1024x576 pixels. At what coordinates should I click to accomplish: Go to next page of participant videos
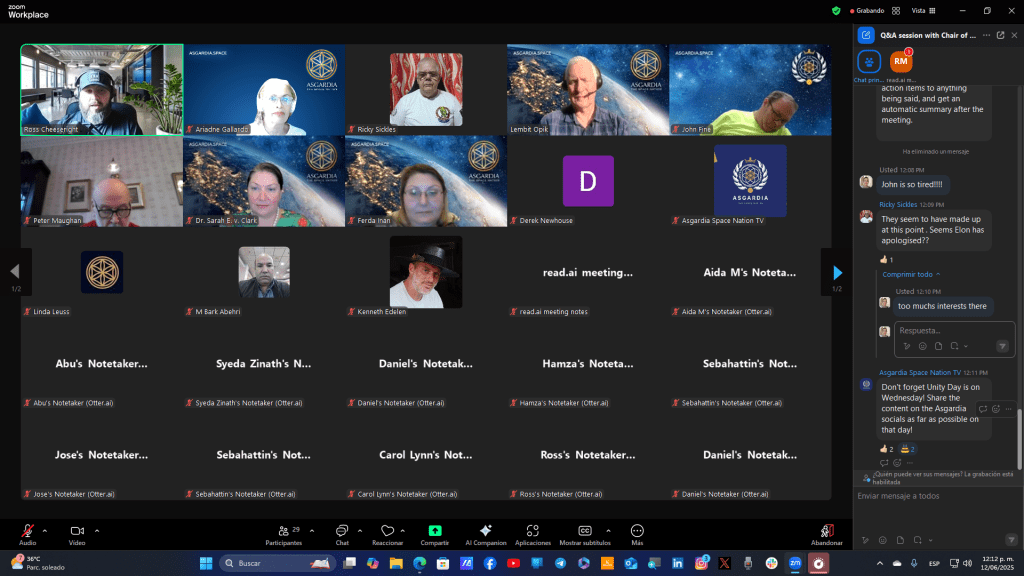pyautogui.click(x=837, y=272)
